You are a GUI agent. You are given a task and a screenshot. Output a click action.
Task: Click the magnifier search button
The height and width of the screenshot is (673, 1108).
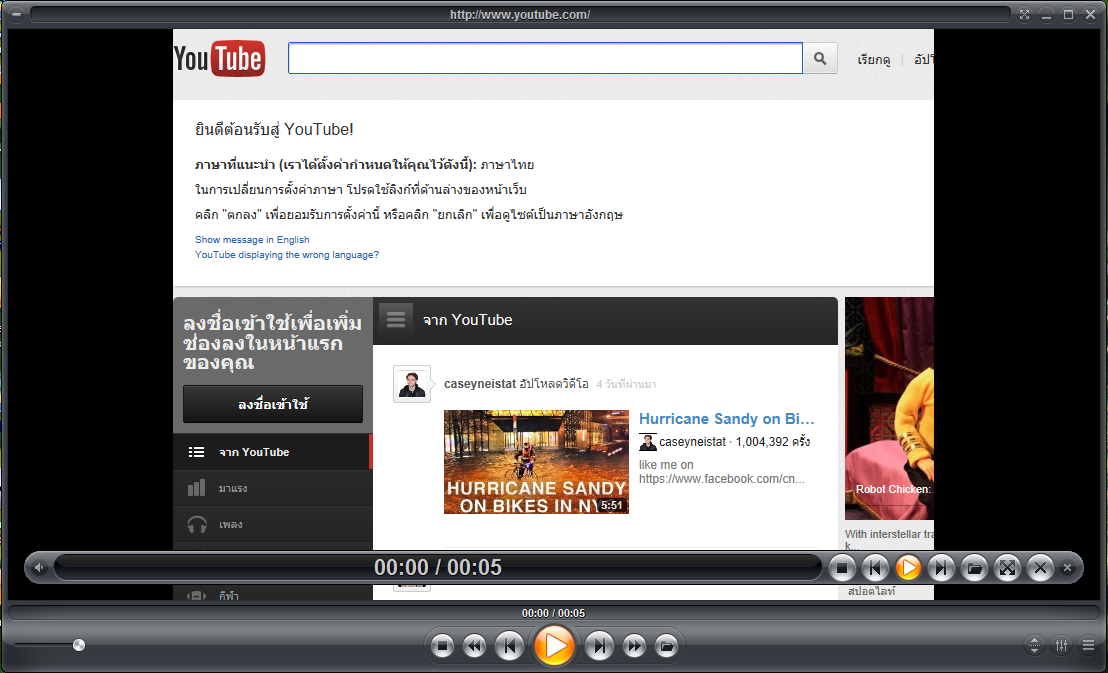pos(820,58)
